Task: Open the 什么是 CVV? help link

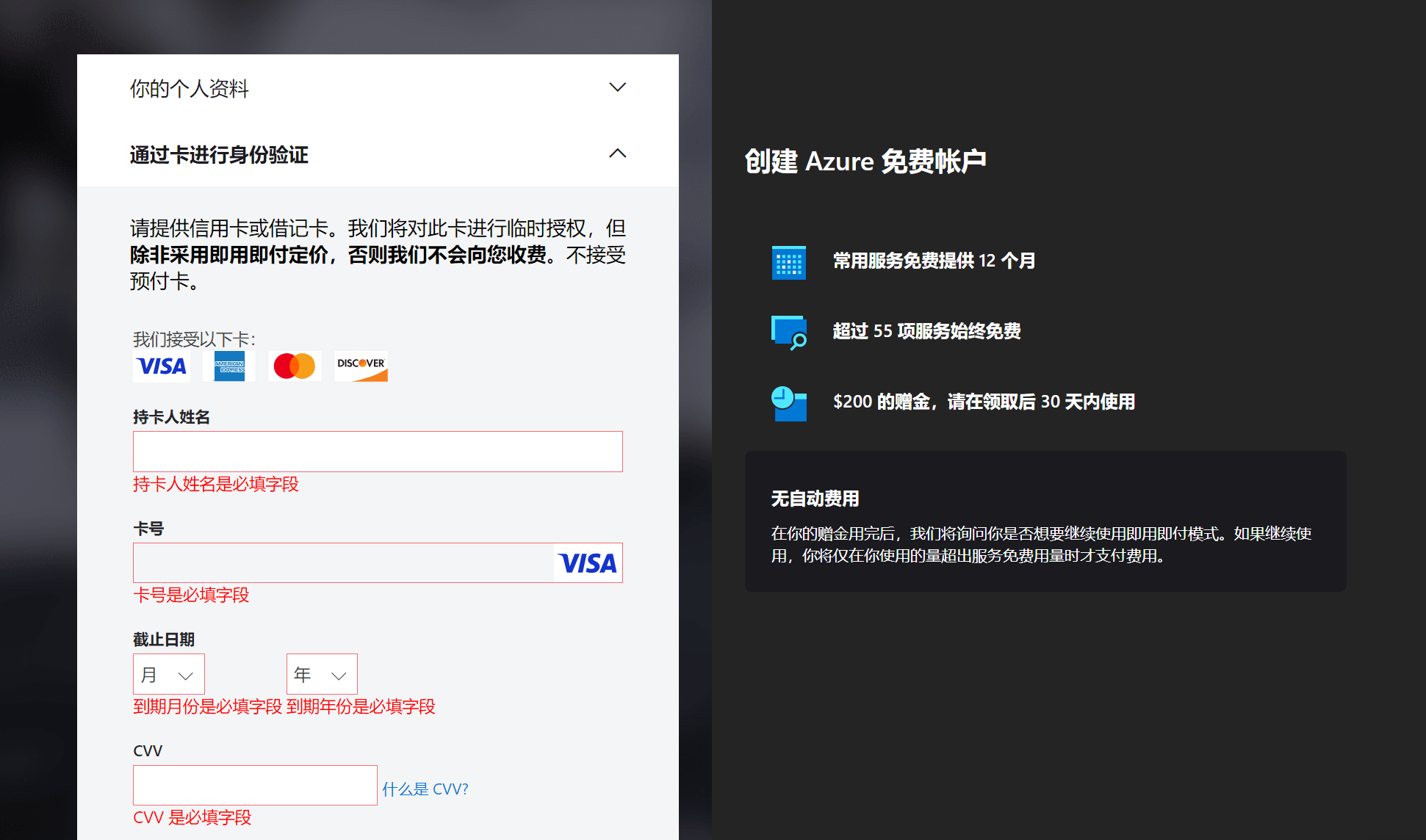Action: pyautogui.click(x=425, y=789)
